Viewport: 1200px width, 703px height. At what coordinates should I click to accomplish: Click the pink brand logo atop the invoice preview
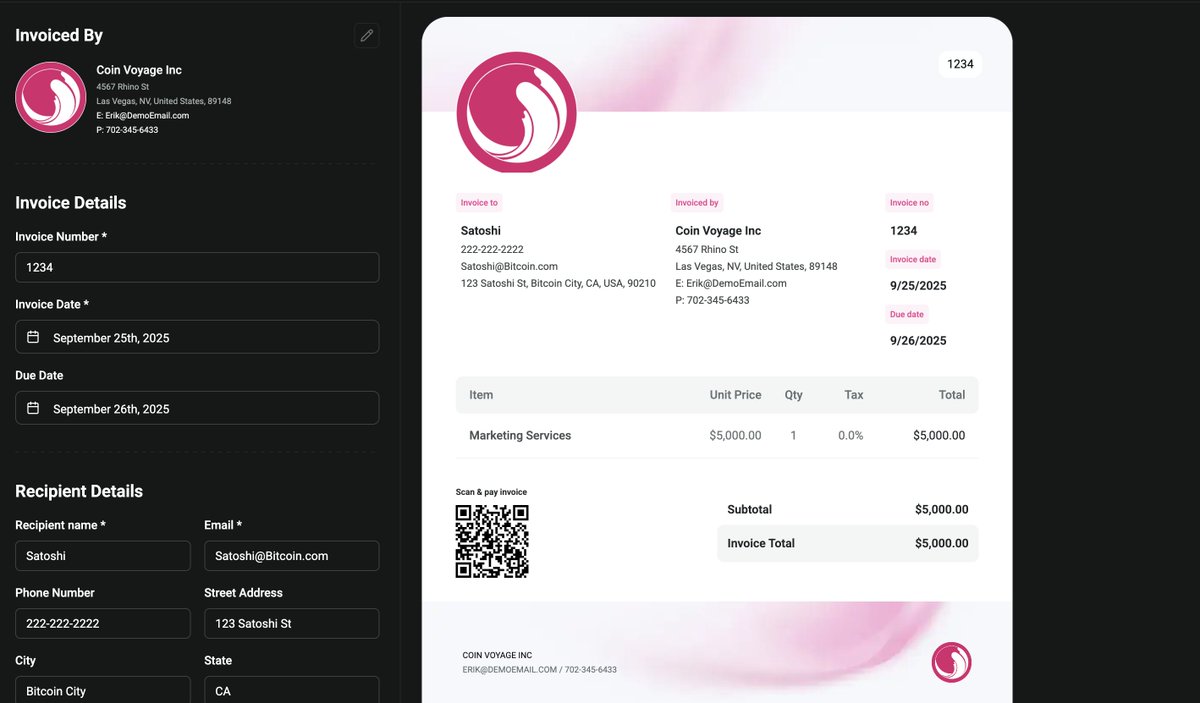[x=516, y=112]
